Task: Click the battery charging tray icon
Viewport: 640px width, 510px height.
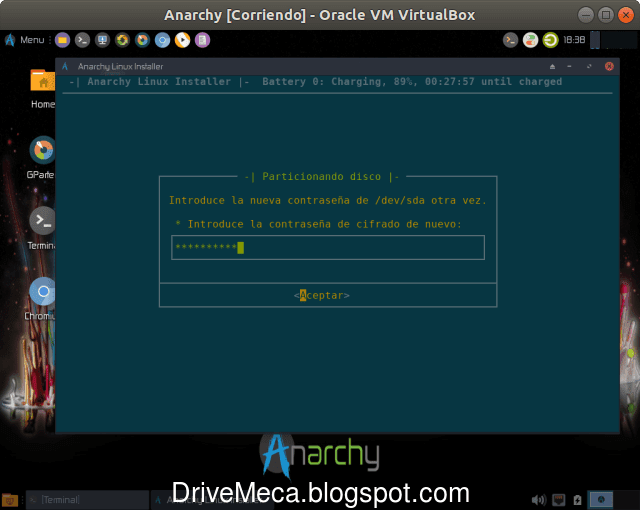Action: click(577, 500)
